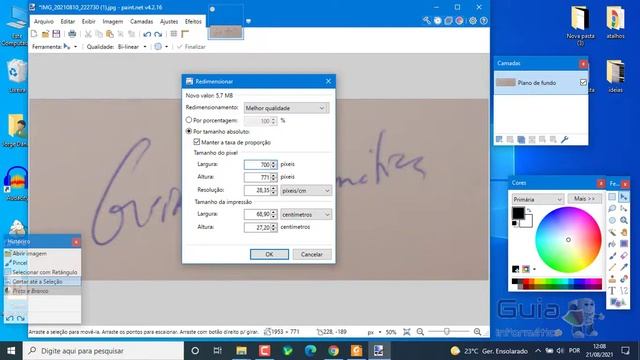This screenshot has width=640, height=360.
Task: Open the Primária color selector dropdown
Action: point(538,199)
